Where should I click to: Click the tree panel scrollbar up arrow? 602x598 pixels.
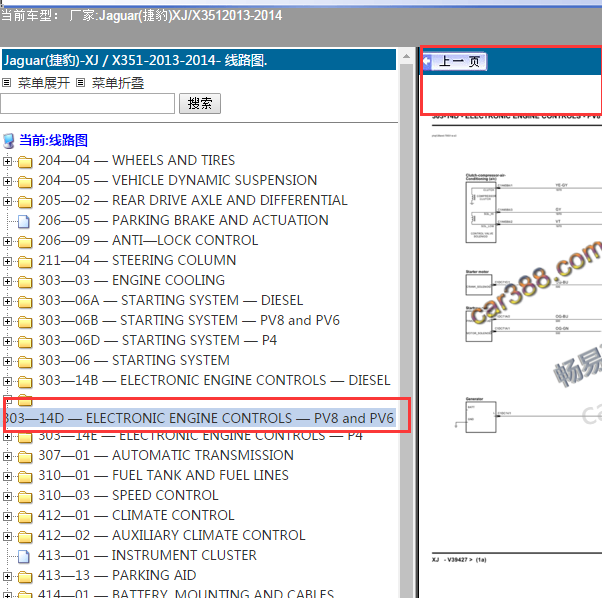(407, 57)
